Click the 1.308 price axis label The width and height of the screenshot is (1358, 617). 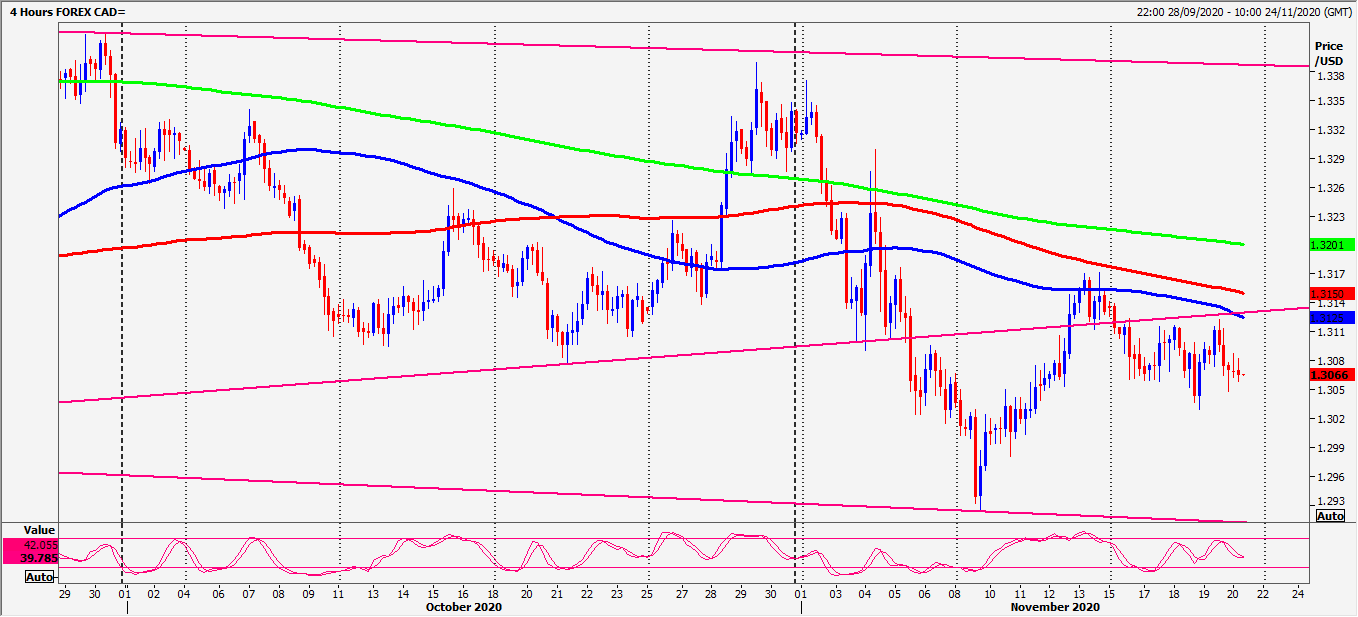(1330, 361)
